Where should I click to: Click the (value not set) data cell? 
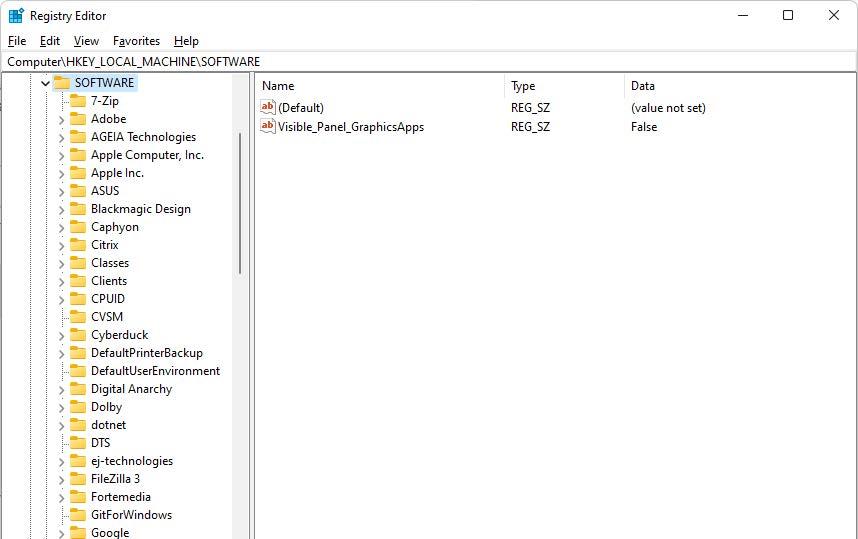668,108
